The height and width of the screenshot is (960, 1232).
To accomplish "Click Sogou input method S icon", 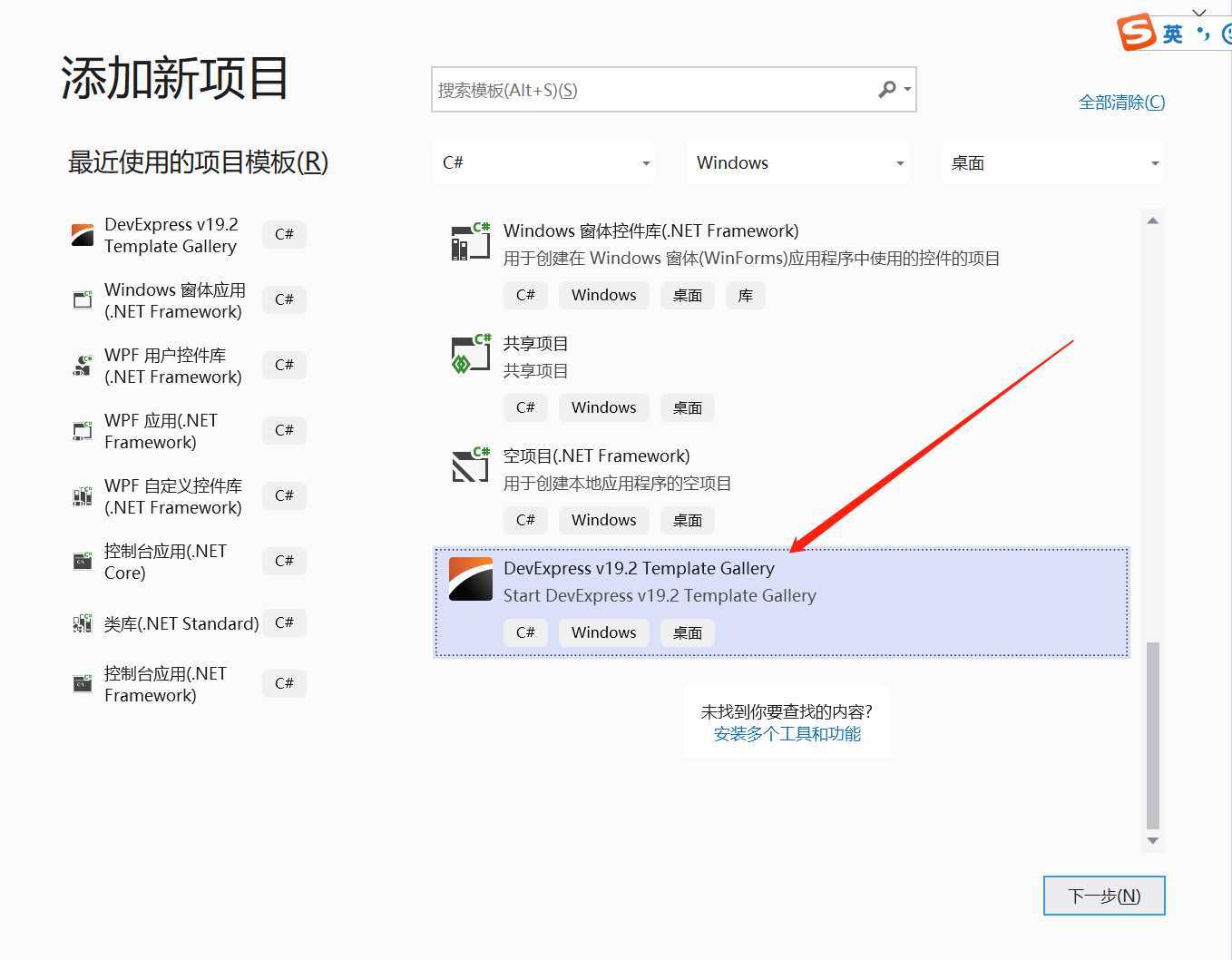I will [x=1136, y=33].
